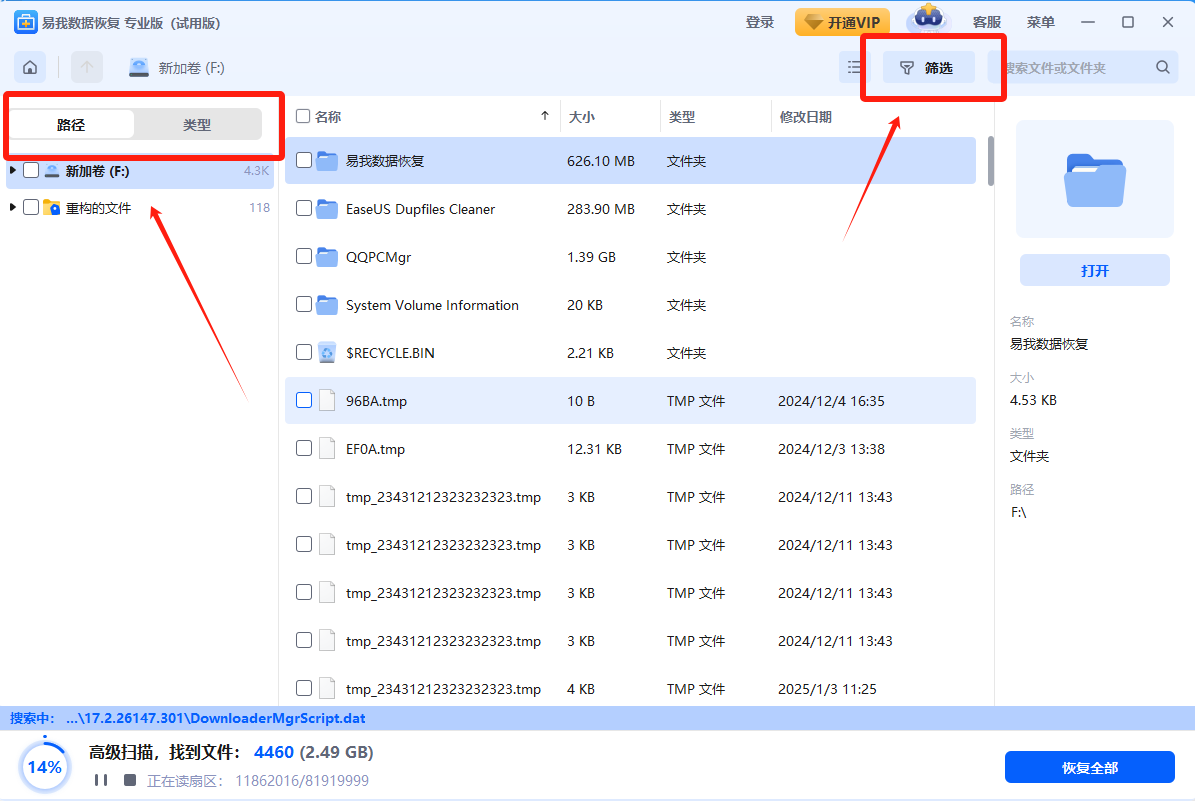Viewport: 1195px width, 801px height.
Task: Click the $RECYCLE.BIN recycle icon
Action: coord(327,353)
